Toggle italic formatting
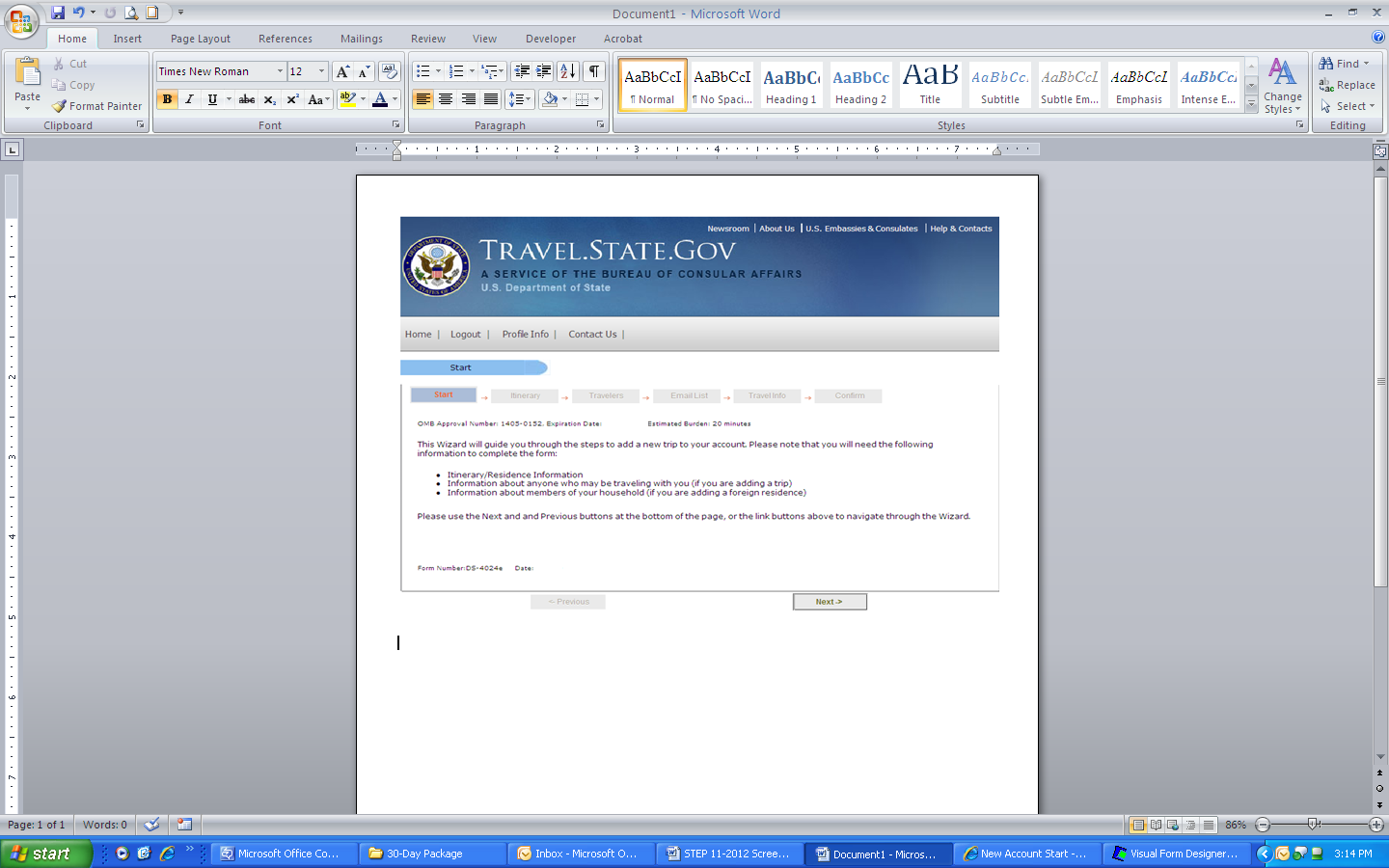 190,99
